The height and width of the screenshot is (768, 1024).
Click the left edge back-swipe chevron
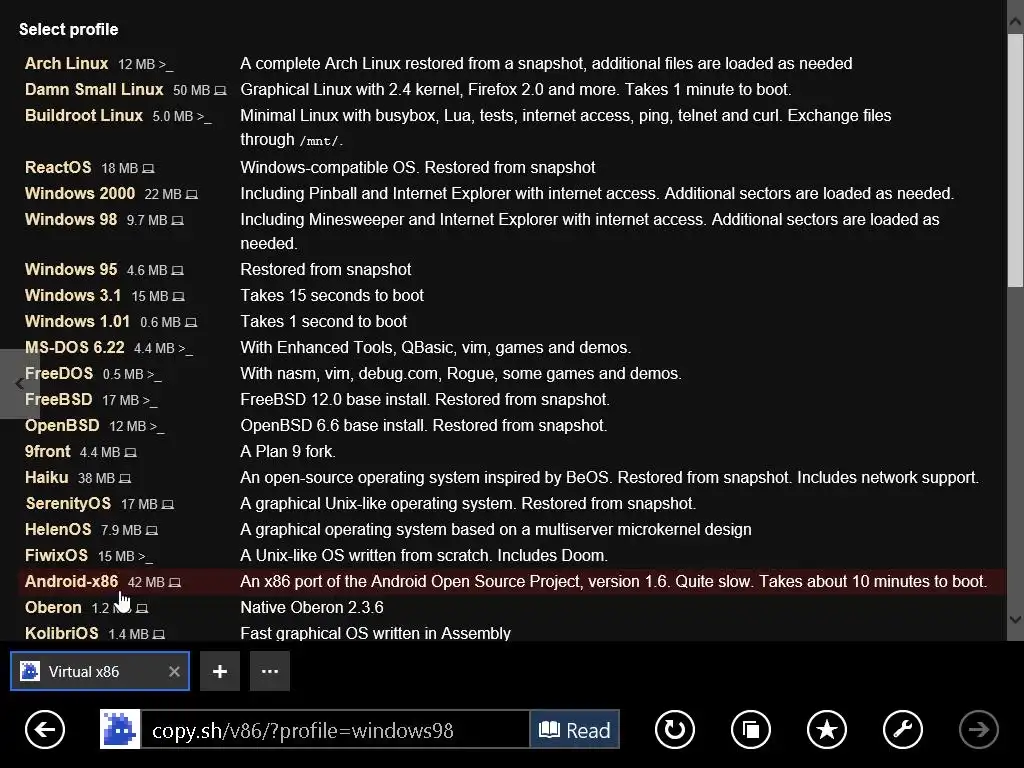(20, 384)
